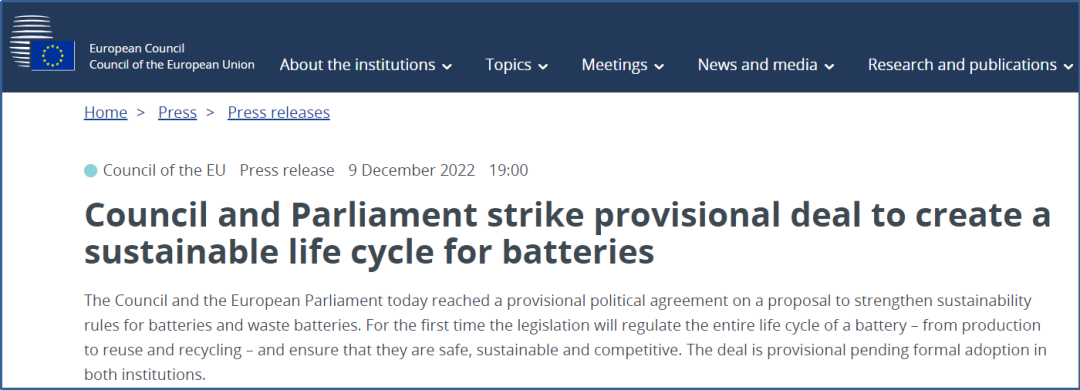Screen dimensions: 1080x390
Task: Expand the chevron beside News and media
Action: 829,67
